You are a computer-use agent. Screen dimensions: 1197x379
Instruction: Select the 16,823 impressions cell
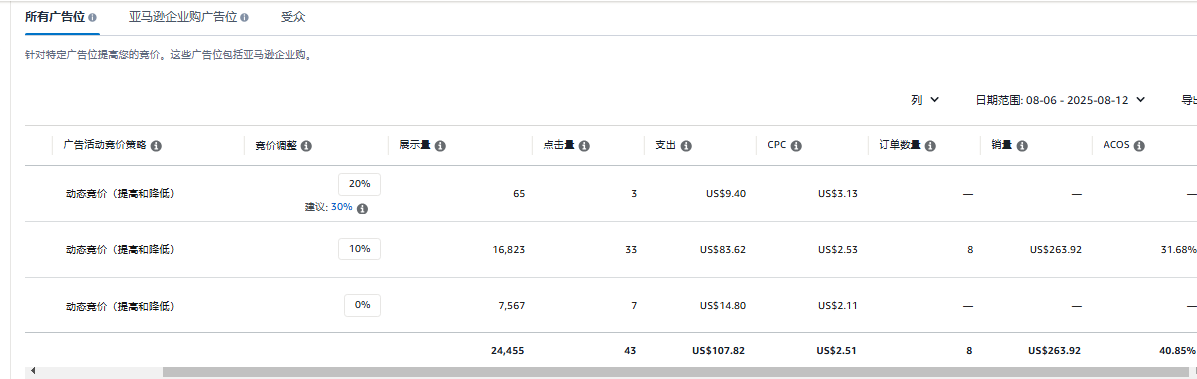coord(509,250)
